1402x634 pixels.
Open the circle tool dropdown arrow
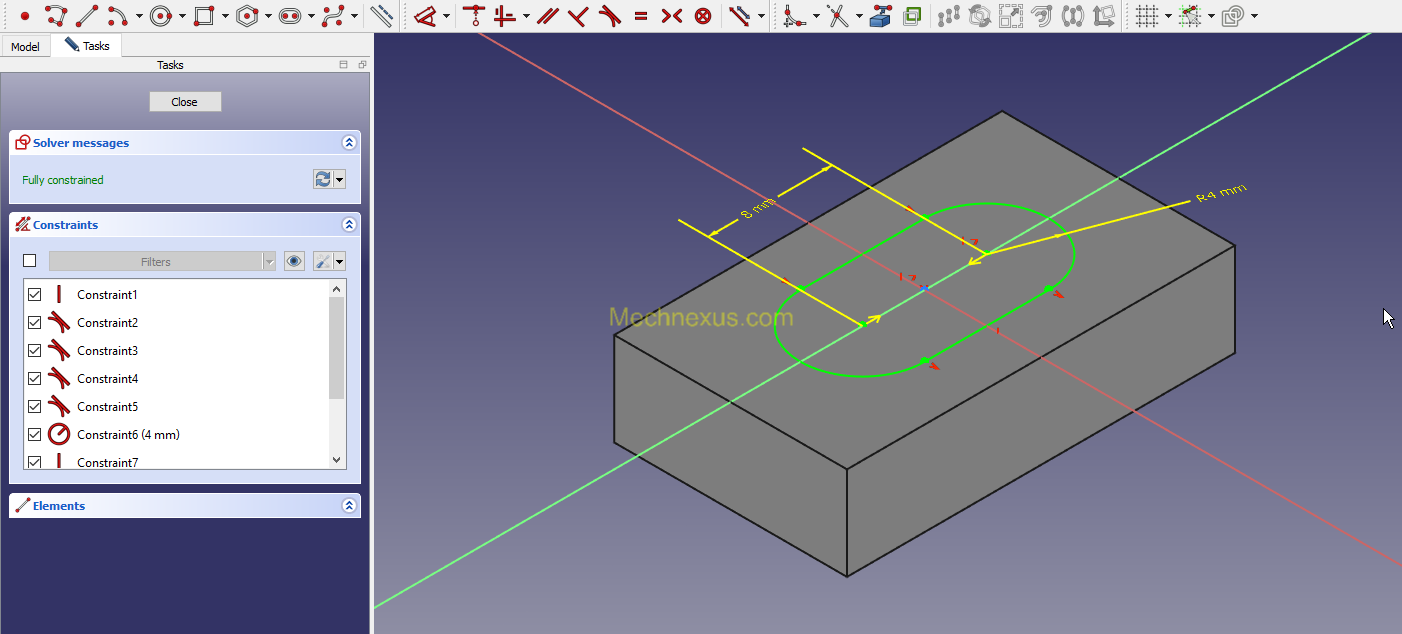point(181,16)
